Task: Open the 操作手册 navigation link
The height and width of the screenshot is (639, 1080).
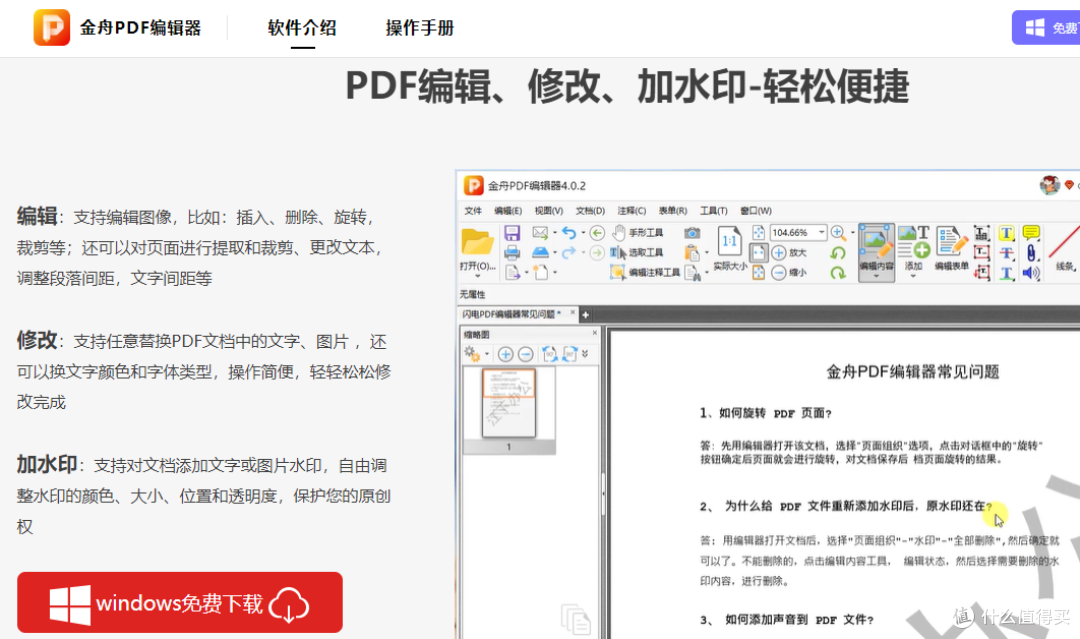Action: [419, 28]
